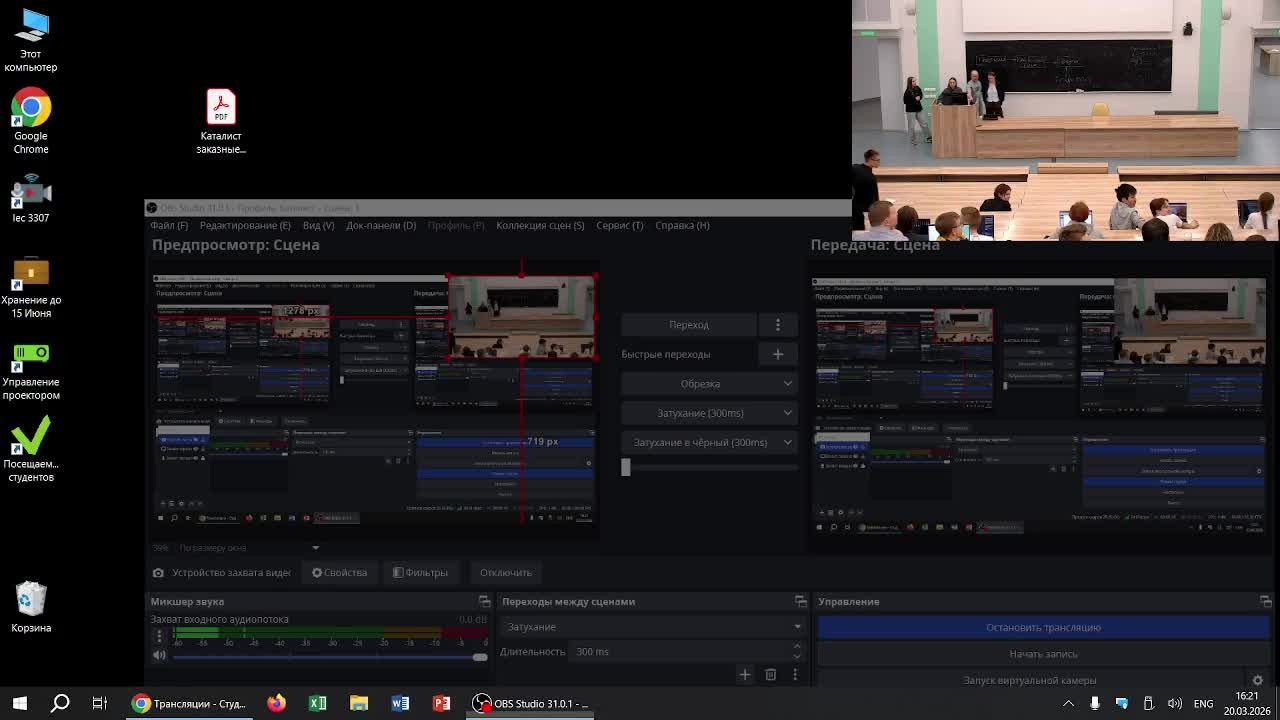
Task: Switch to Chrome Трансляции window in taskbar
Action: pos(189,703)
